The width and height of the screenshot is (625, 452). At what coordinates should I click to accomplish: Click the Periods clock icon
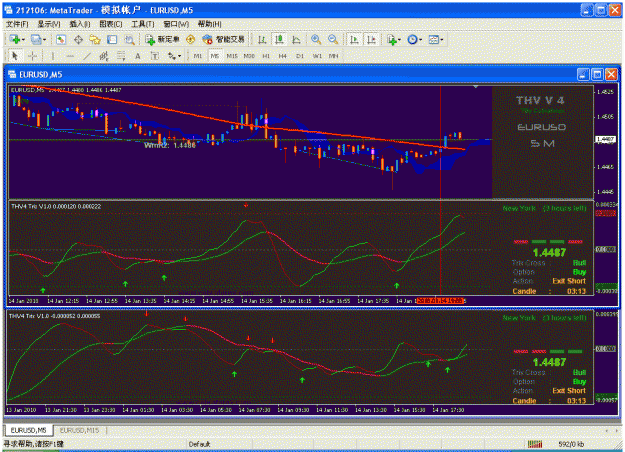(412, 39)
